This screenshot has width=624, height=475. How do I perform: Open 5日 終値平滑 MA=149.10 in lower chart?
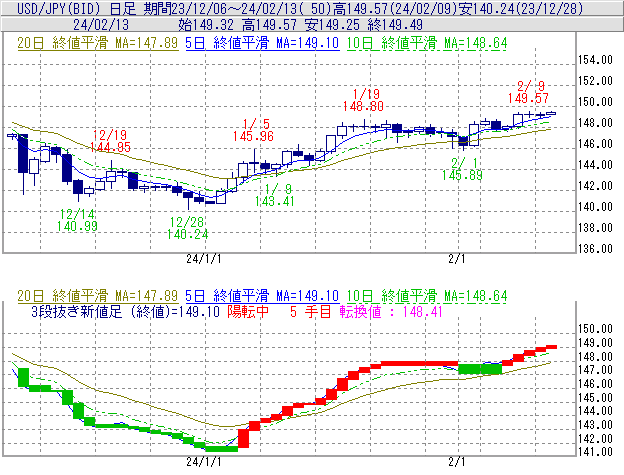[x=262, y=296]
